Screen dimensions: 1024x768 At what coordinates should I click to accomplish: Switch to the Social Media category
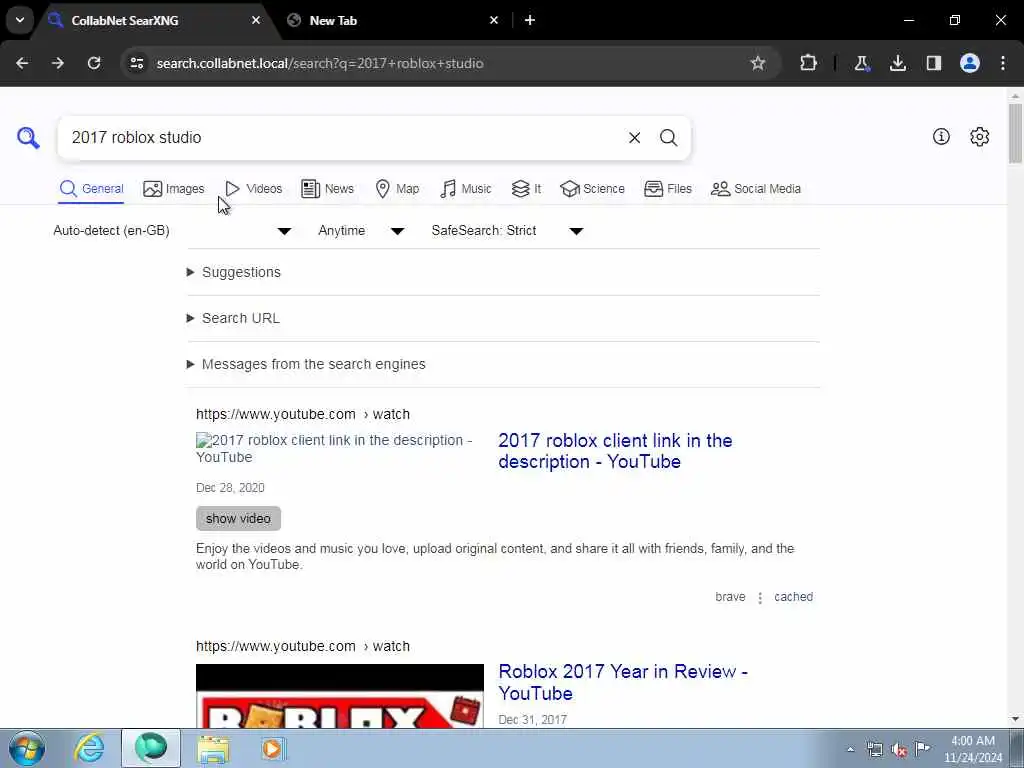pos(756,189)
